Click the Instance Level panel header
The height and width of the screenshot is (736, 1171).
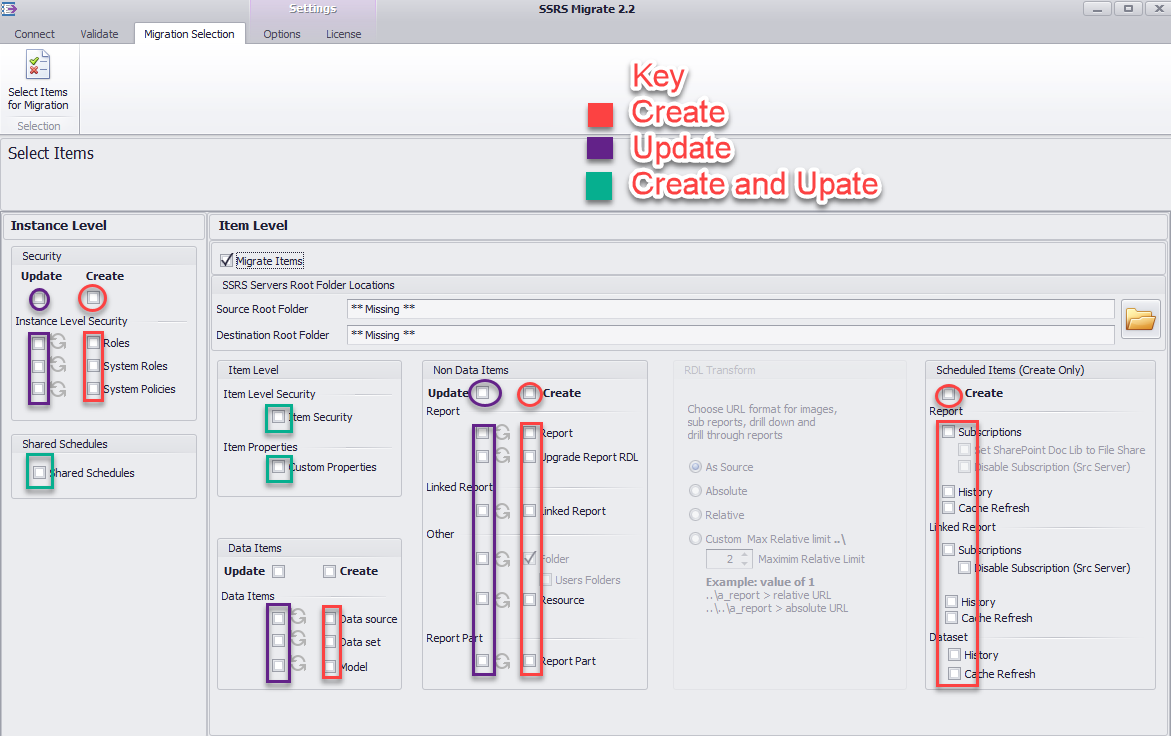(x=104, y=225)
